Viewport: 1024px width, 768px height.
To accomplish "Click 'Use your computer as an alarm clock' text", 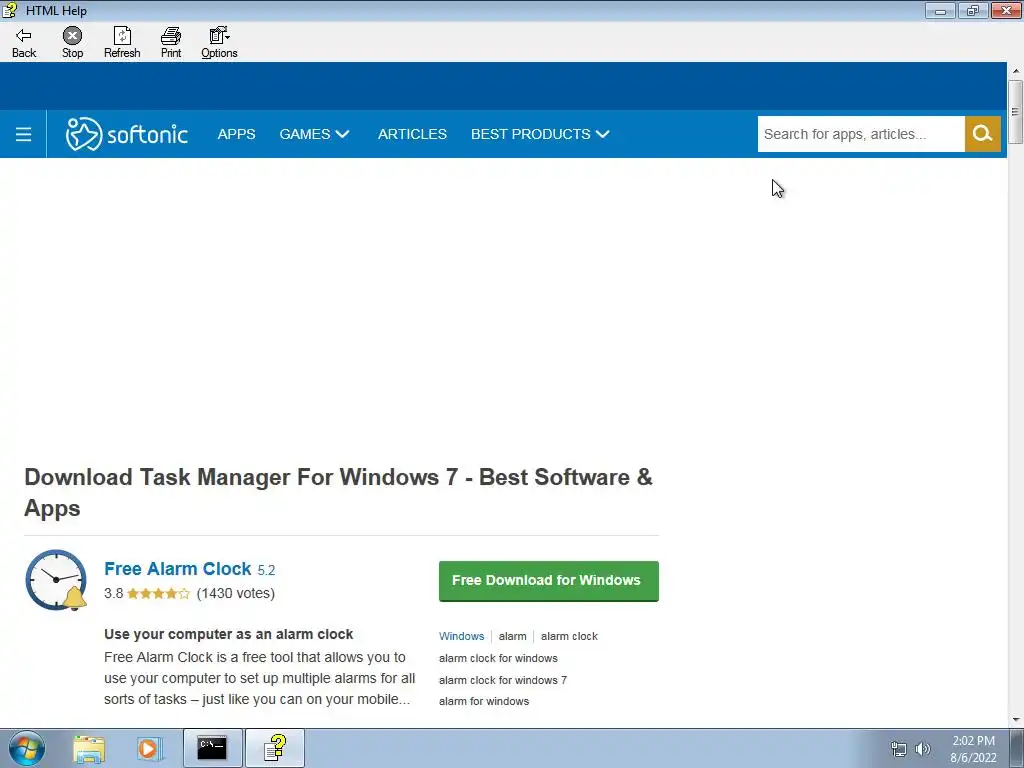I will [x=229, y=634].
